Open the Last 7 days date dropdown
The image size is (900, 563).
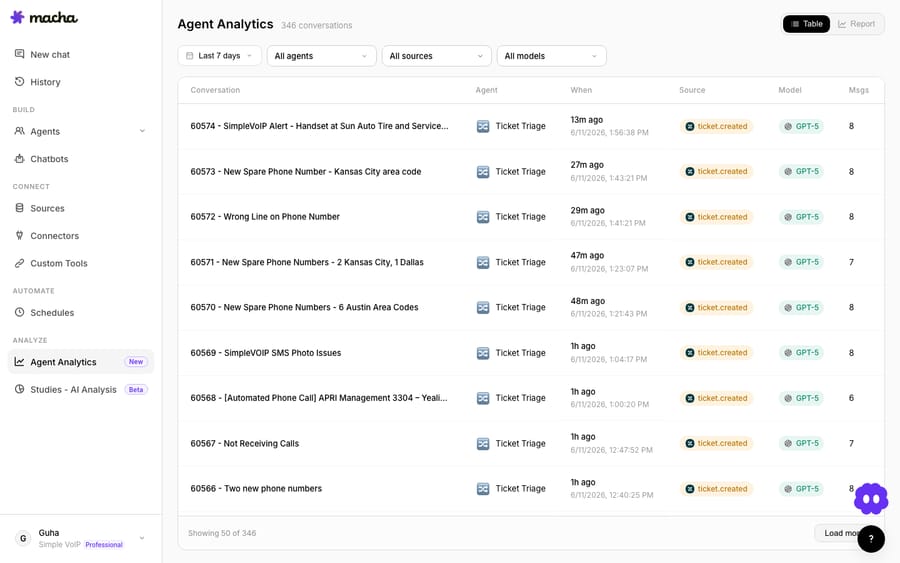219,56
